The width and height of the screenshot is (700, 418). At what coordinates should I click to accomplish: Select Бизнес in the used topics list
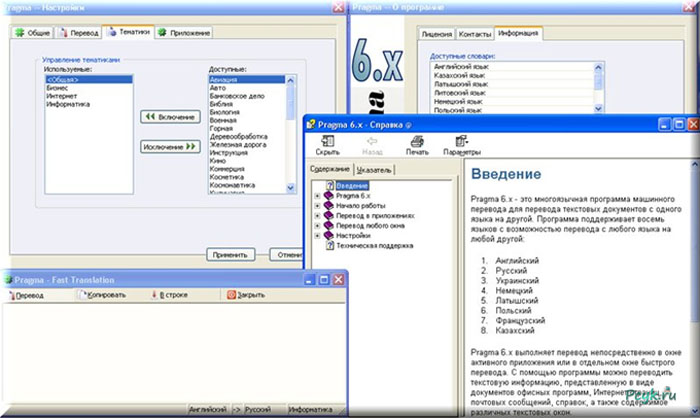59,87
